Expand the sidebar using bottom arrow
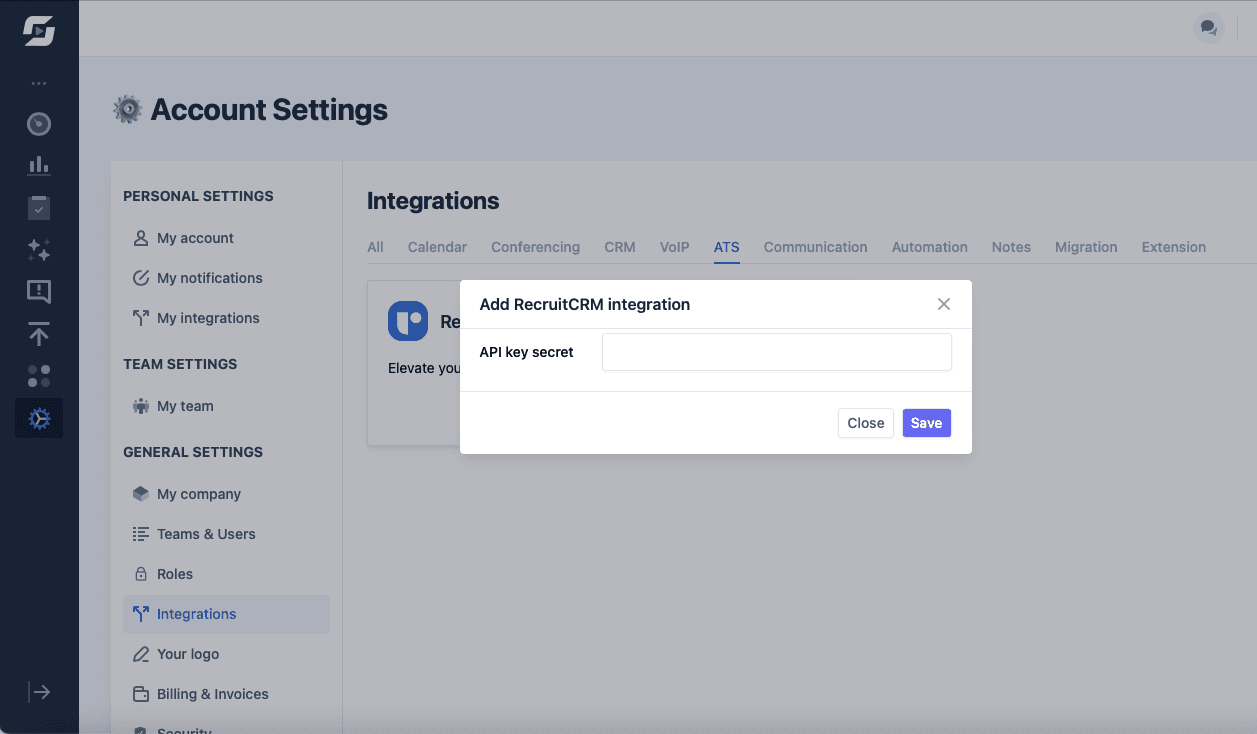Viewport: 1257px width, 734px height. click(x=40, y=691)
